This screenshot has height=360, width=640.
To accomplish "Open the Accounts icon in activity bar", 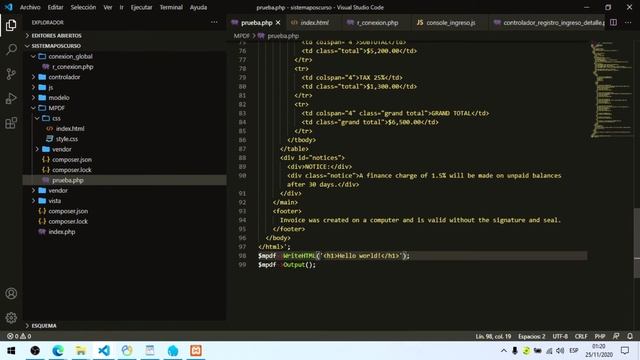I will [x=11, y=293].
